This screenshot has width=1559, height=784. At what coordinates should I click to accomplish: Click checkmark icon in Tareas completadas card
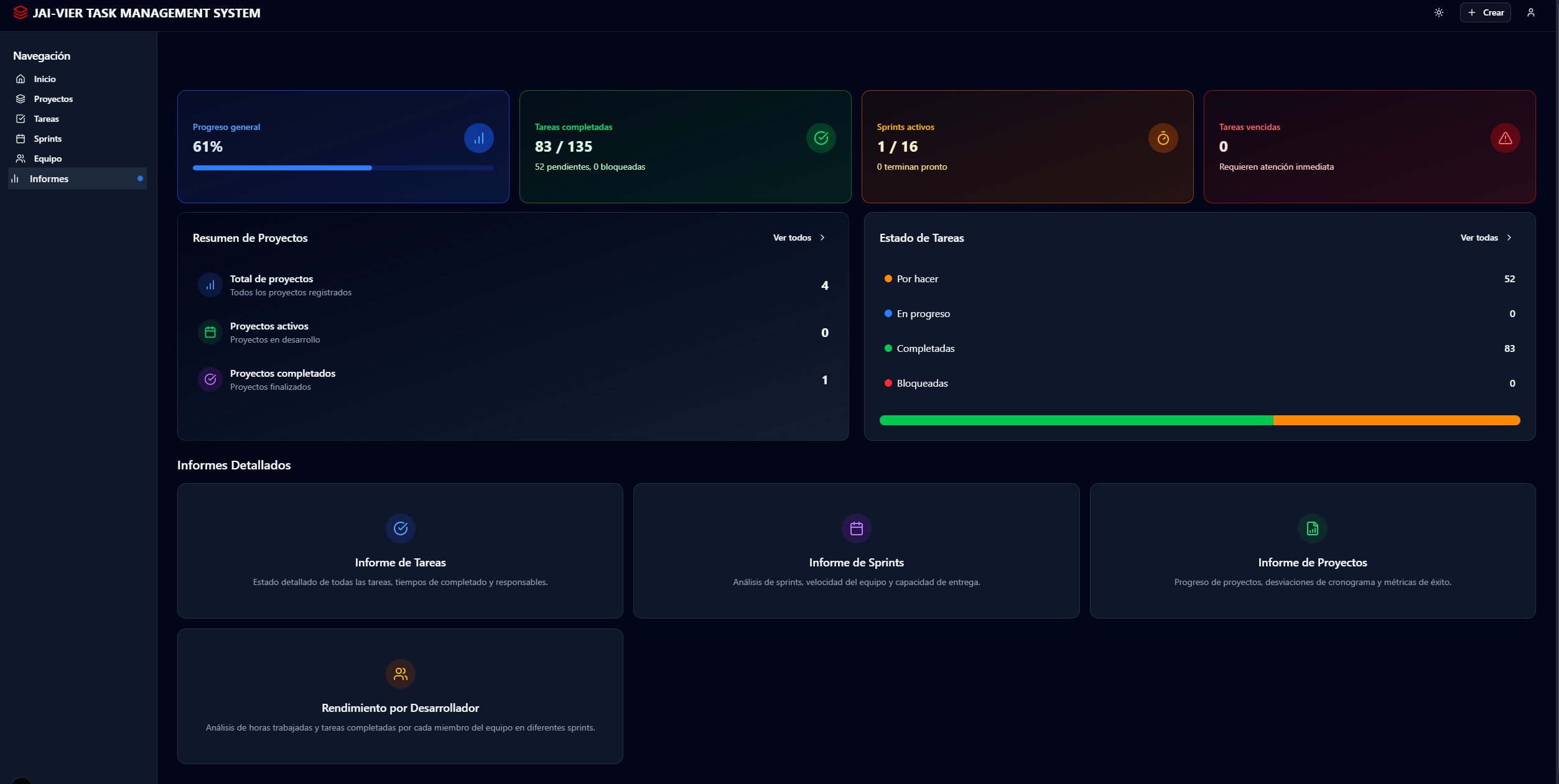point(821,138)
